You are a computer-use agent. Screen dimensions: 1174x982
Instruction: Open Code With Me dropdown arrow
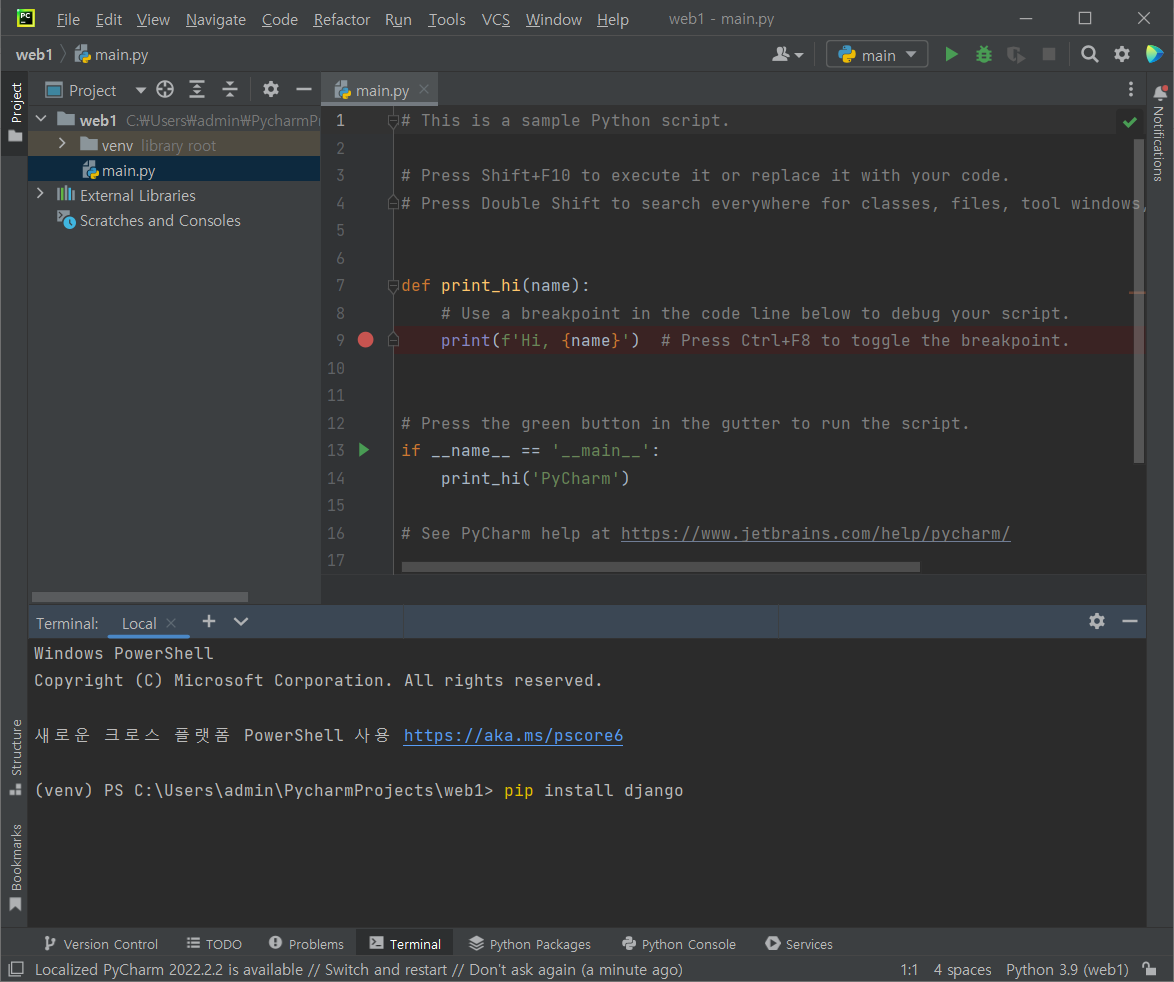799,55
